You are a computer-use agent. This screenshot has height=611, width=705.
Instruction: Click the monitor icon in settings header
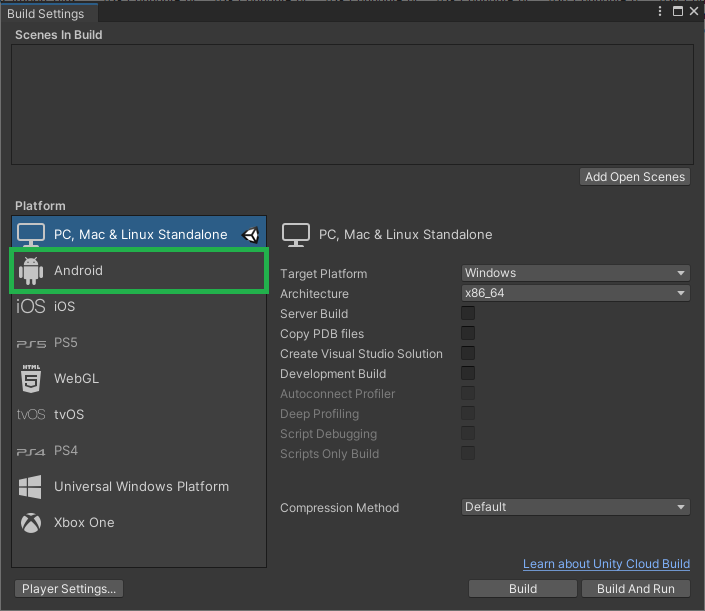click(295, 235)
